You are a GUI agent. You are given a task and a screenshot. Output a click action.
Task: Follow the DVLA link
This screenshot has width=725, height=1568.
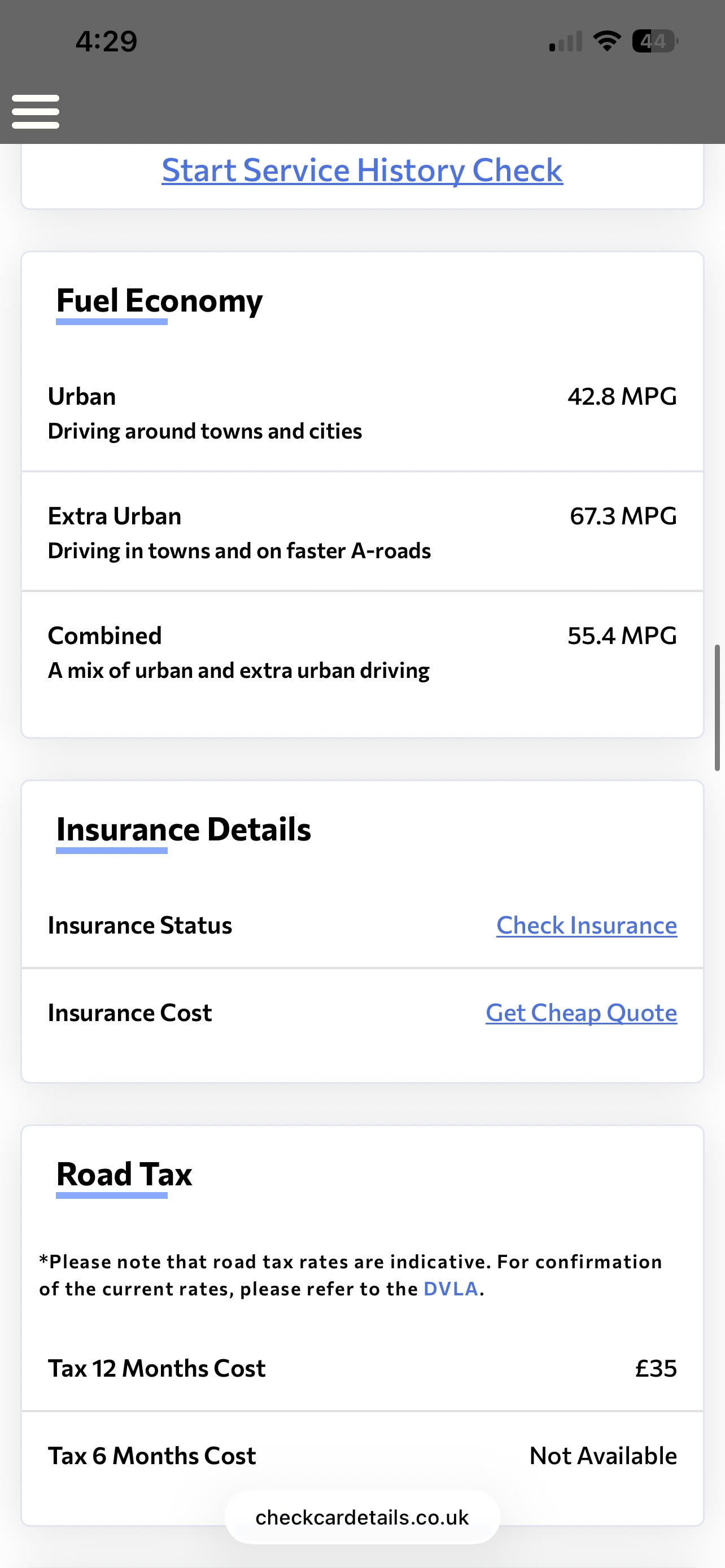pyautogui.click(x=451, y=1289)
